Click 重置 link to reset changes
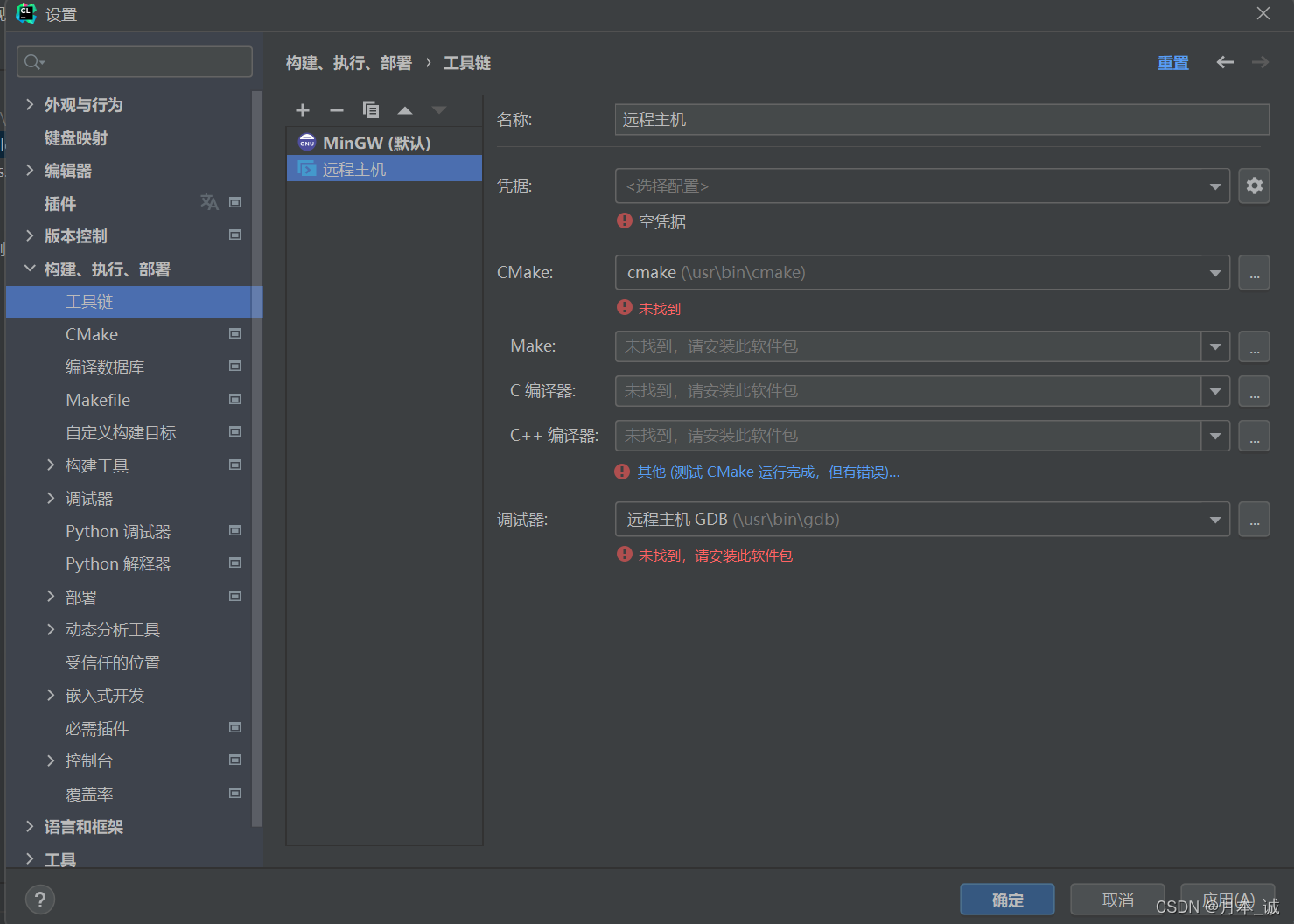 point(1172,63)
